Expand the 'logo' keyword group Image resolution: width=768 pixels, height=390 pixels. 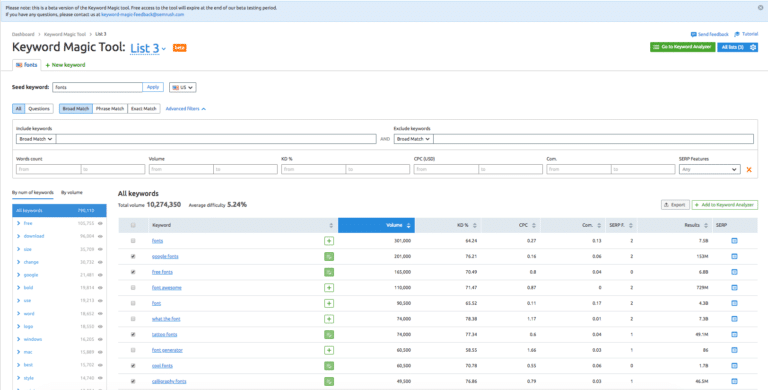18,326
